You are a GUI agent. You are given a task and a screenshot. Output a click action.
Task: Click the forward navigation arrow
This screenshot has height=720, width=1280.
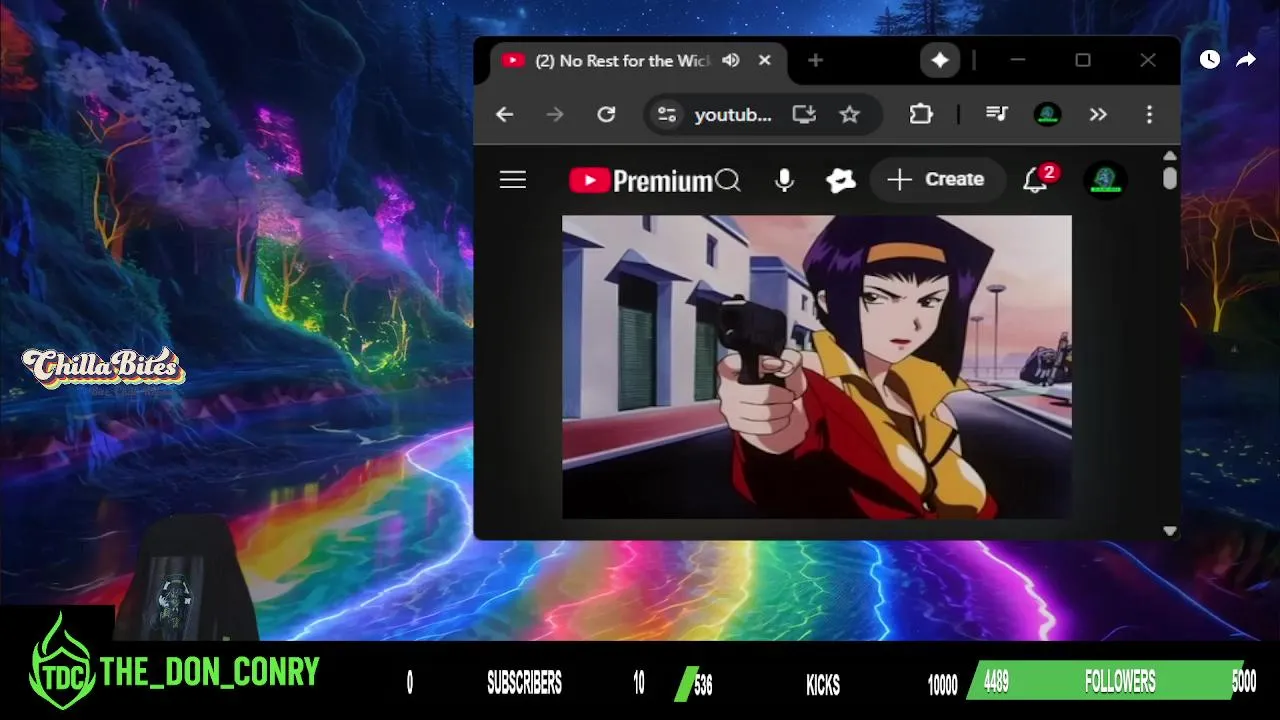(555, 115)
